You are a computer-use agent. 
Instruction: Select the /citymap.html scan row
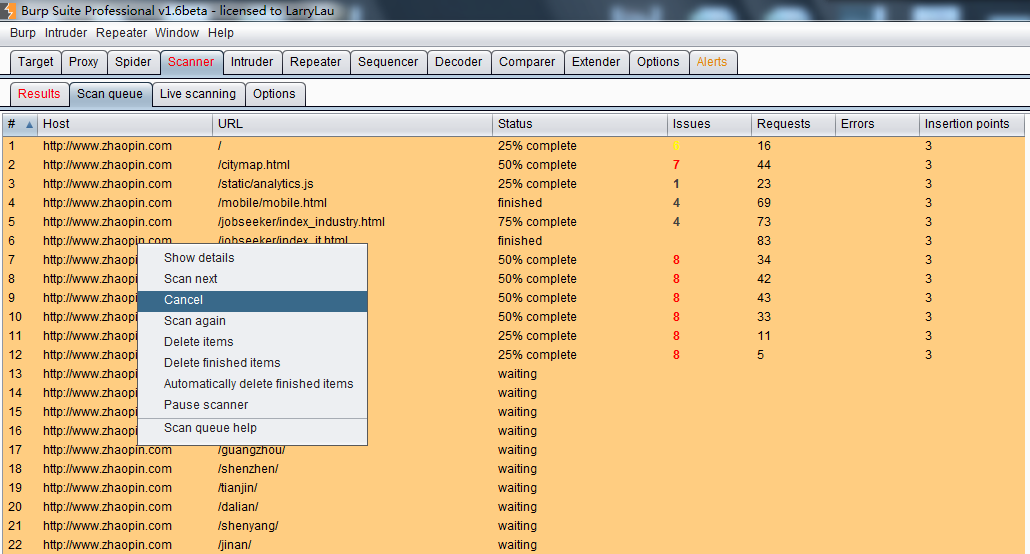(254, 165)
